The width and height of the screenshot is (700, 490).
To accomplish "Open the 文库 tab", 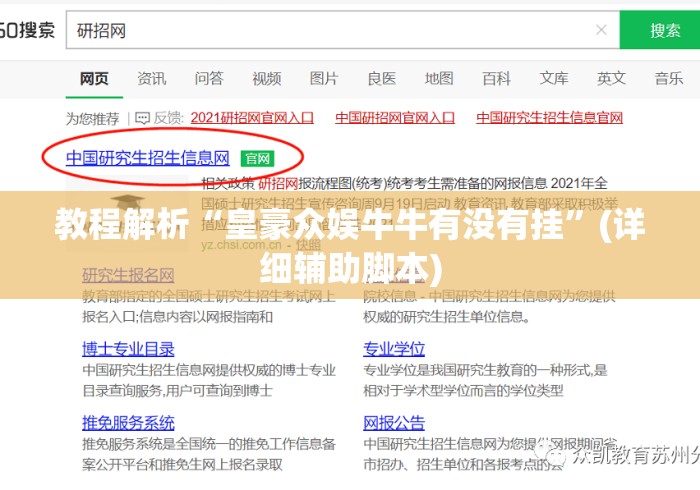I will pos(554,79).
